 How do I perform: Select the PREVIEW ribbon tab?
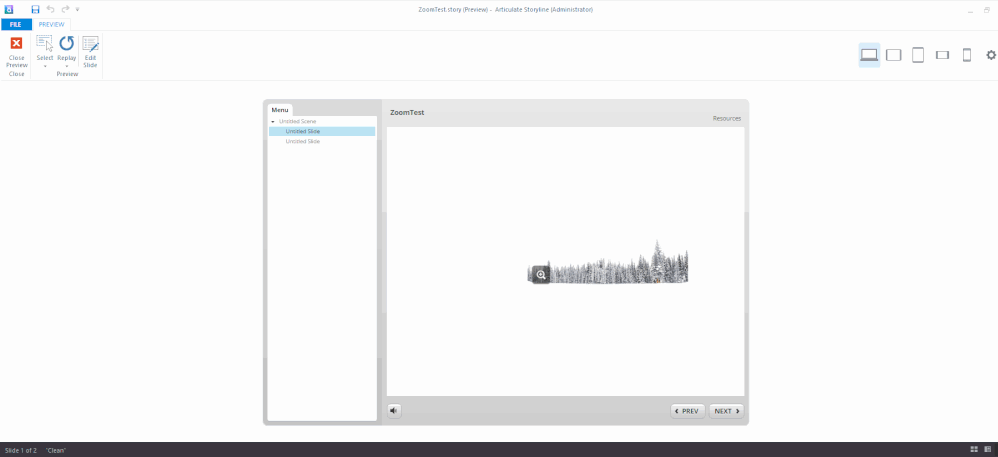(x=52, y=24)
